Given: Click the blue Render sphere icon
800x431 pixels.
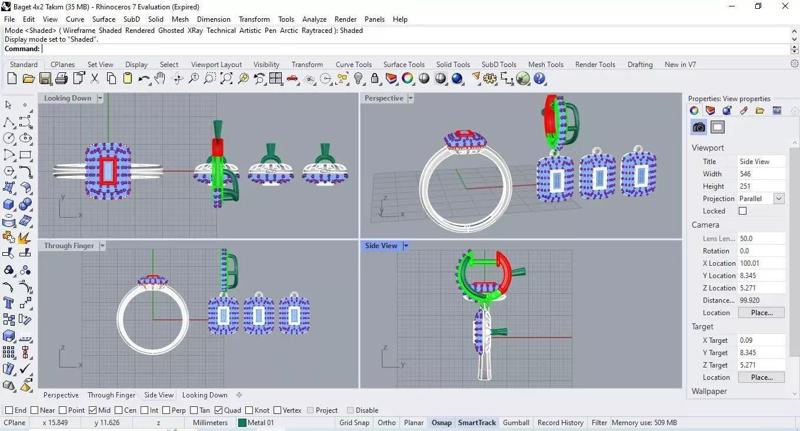Looking at the screenshot, I should (x=457, y=79).
